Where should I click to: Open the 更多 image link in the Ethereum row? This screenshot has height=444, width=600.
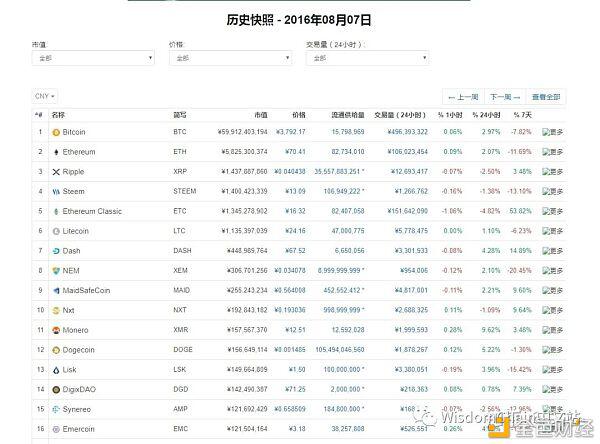click(x=553, y=152)
